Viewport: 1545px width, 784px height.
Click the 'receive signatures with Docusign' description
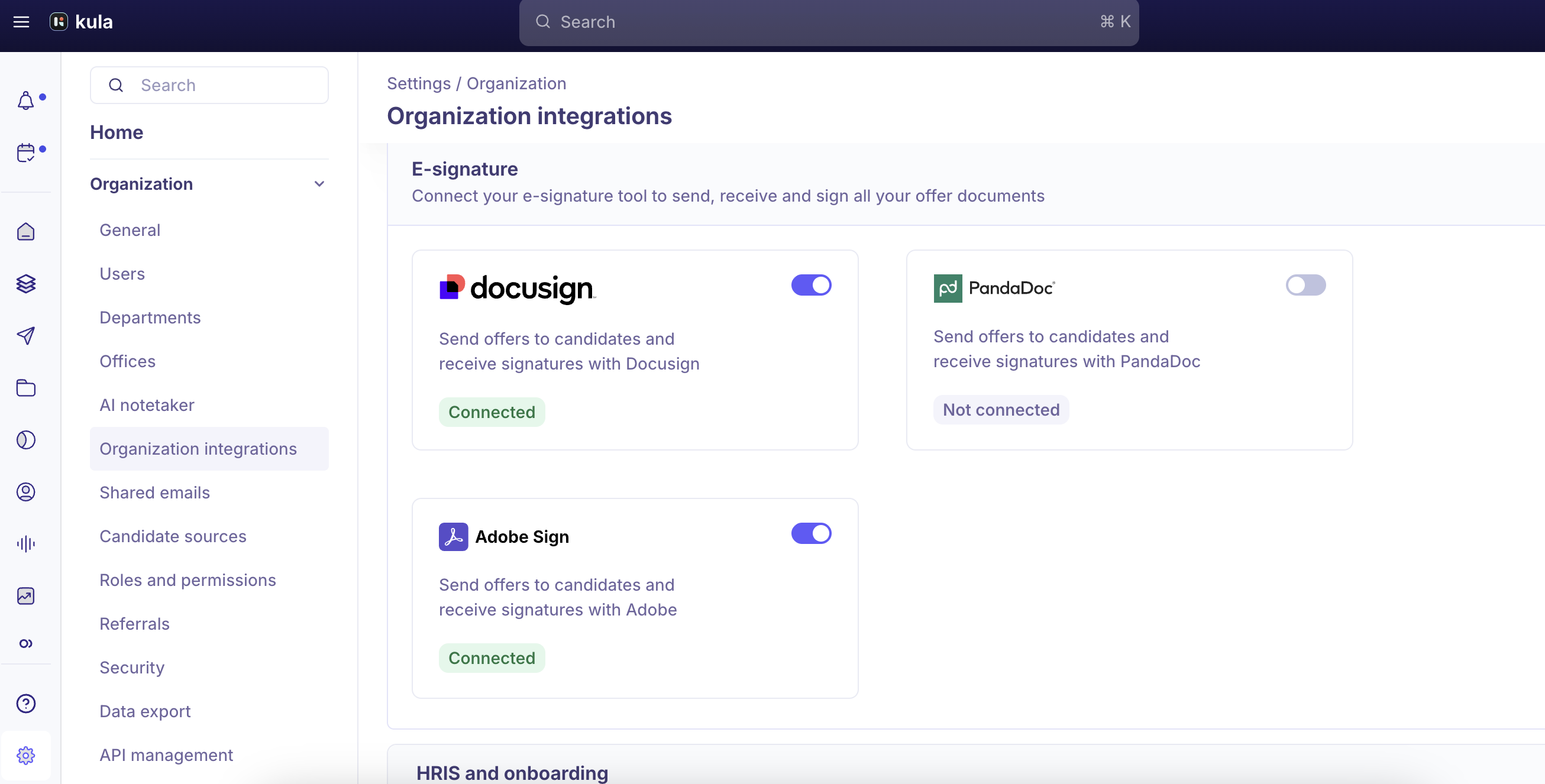pos(569,364)
